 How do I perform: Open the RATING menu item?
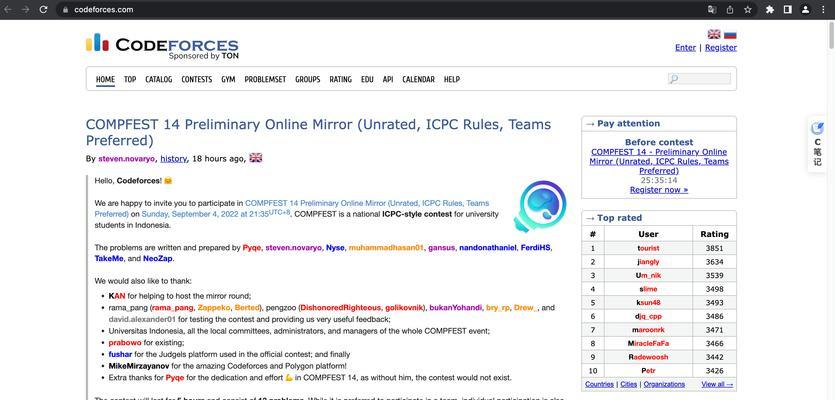[340, 79]
